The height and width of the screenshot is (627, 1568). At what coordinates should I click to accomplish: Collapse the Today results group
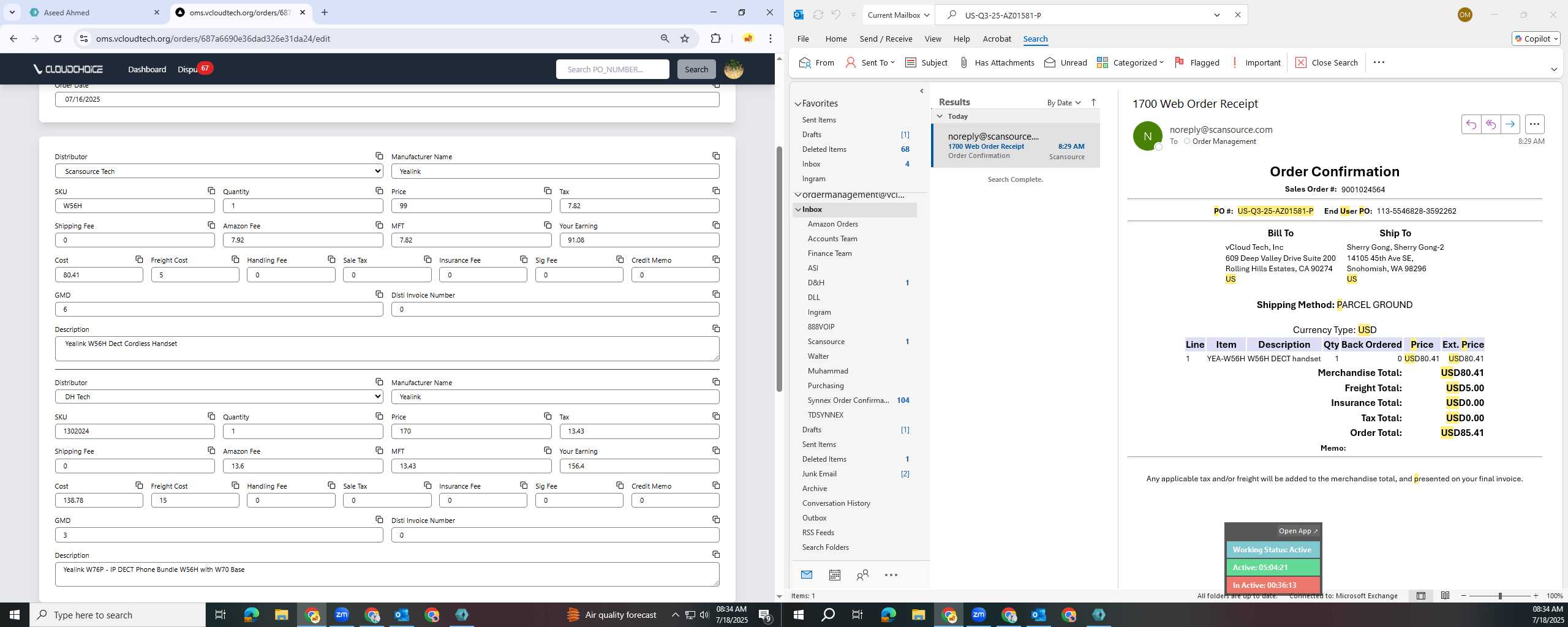(x=940, y=116)
